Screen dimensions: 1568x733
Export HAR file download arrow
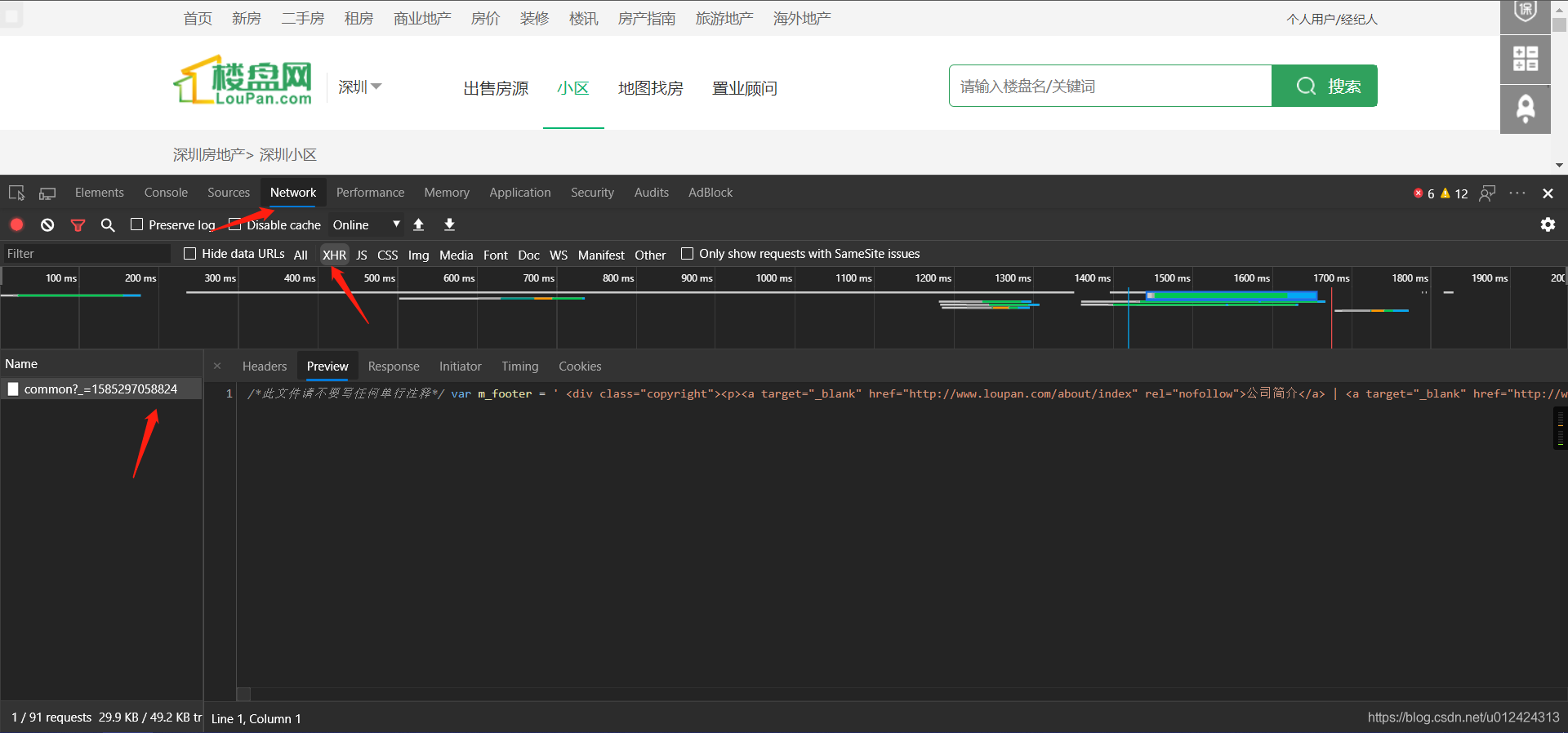click(x=449, y=224)
